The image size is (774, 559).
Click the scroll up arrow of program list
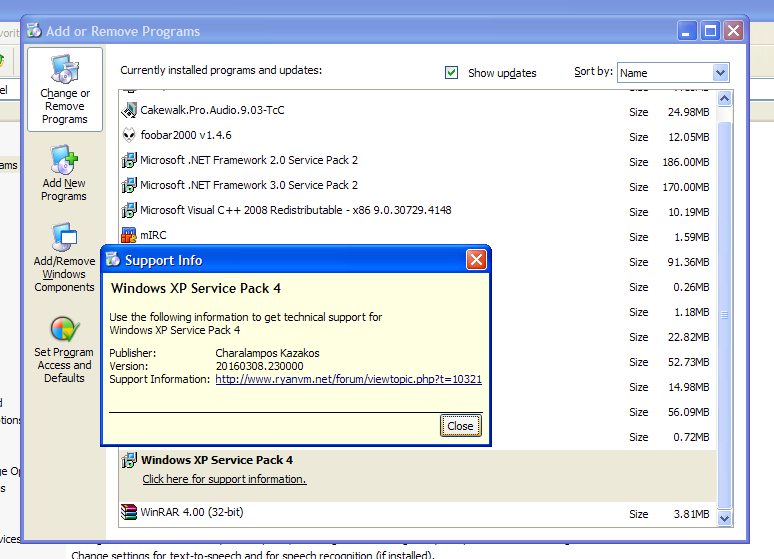tap(724, 99)
